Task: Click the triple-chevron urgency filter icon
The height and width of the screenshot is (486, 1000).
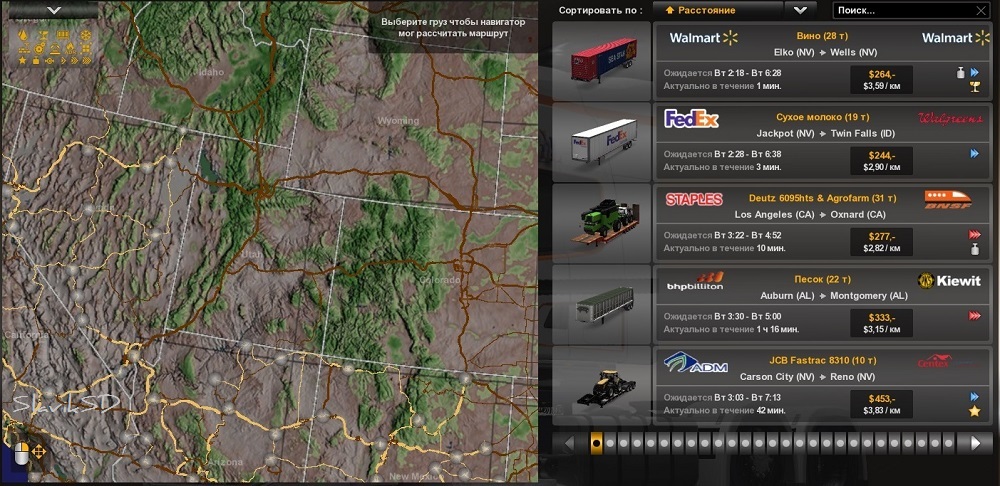Action: (86, 61)
